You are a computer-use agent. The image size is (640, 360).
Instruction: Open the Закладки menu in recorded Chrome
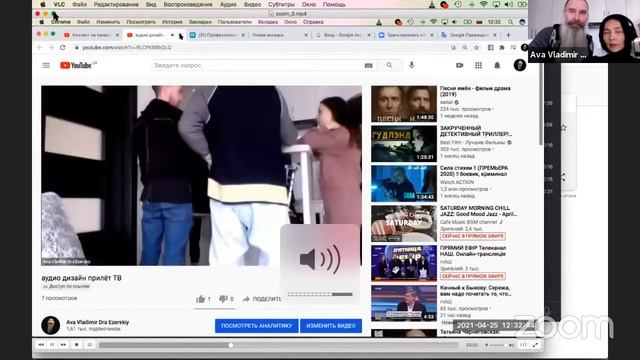pos(200,22)
